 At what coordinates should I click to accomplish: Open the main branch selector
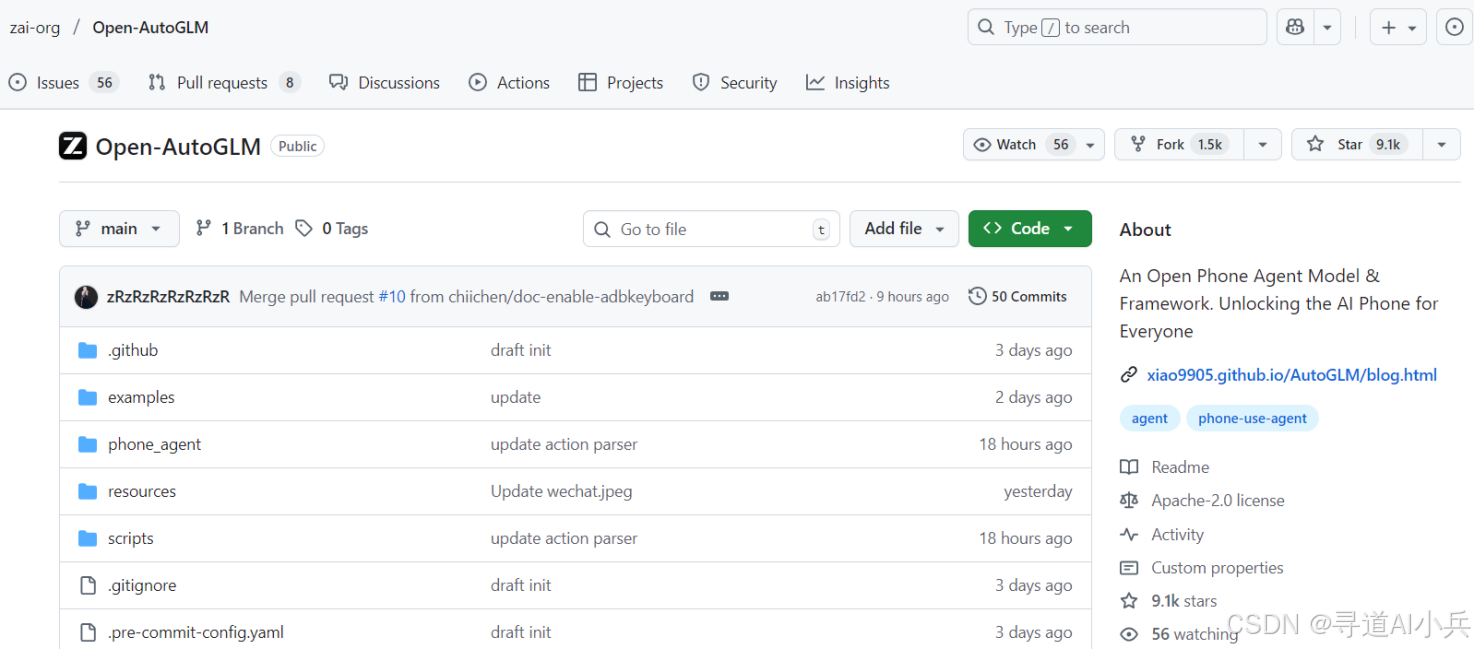point(119,229)
